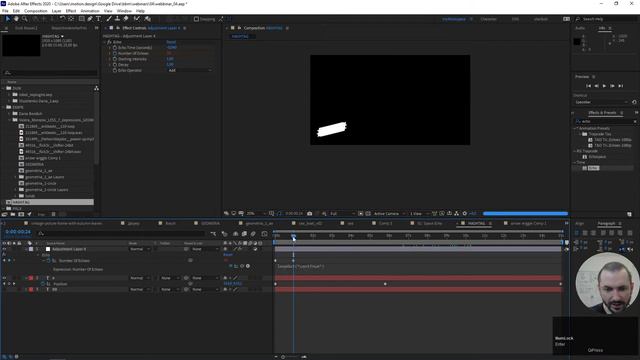Switch to the Audio panel tab
This screenshot has width=640, height=360.
[580, 28]
